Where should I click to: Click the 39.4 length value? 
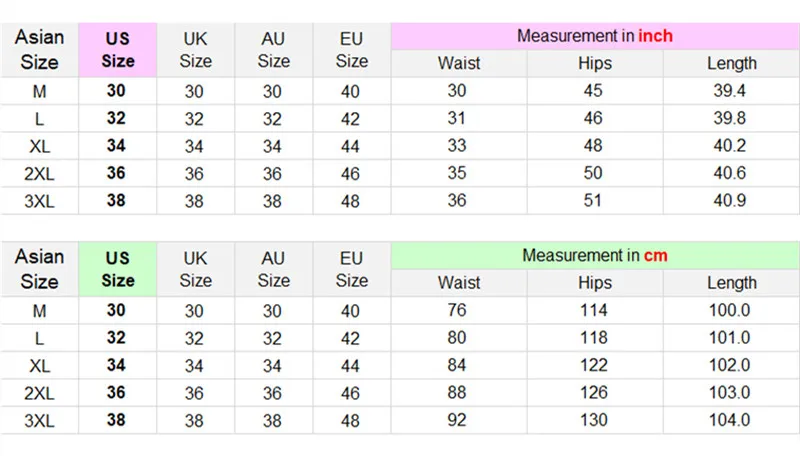[732, 91]
